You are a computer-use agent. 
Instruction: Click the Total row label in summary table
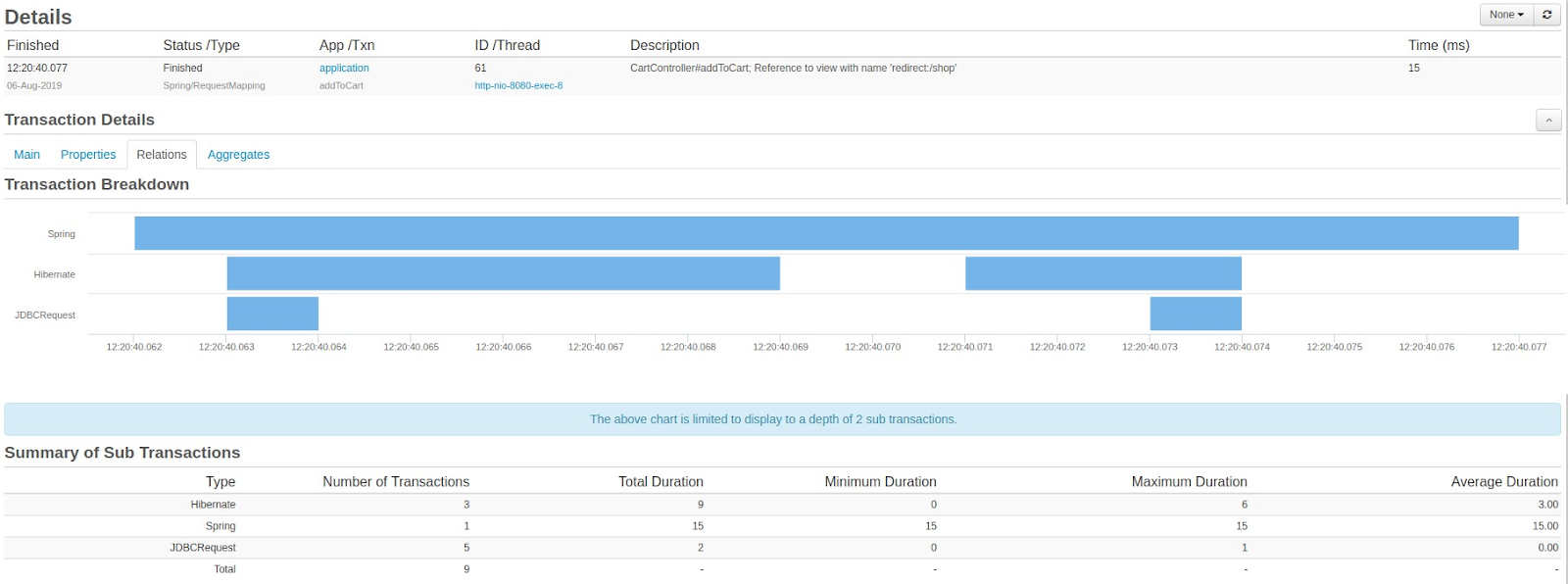tap(225, 569)
